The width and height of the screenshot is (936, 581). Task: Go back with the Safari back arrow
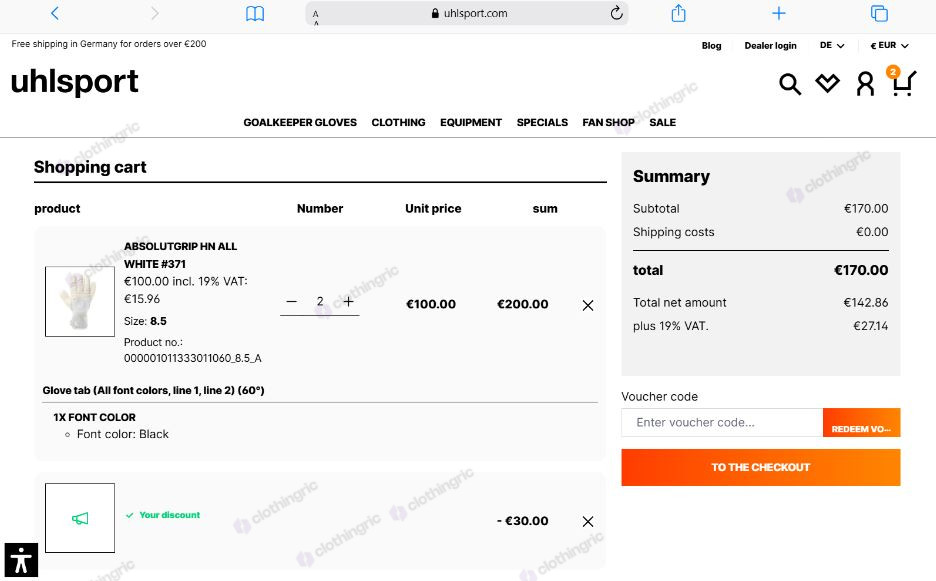[x=55, y=13]
